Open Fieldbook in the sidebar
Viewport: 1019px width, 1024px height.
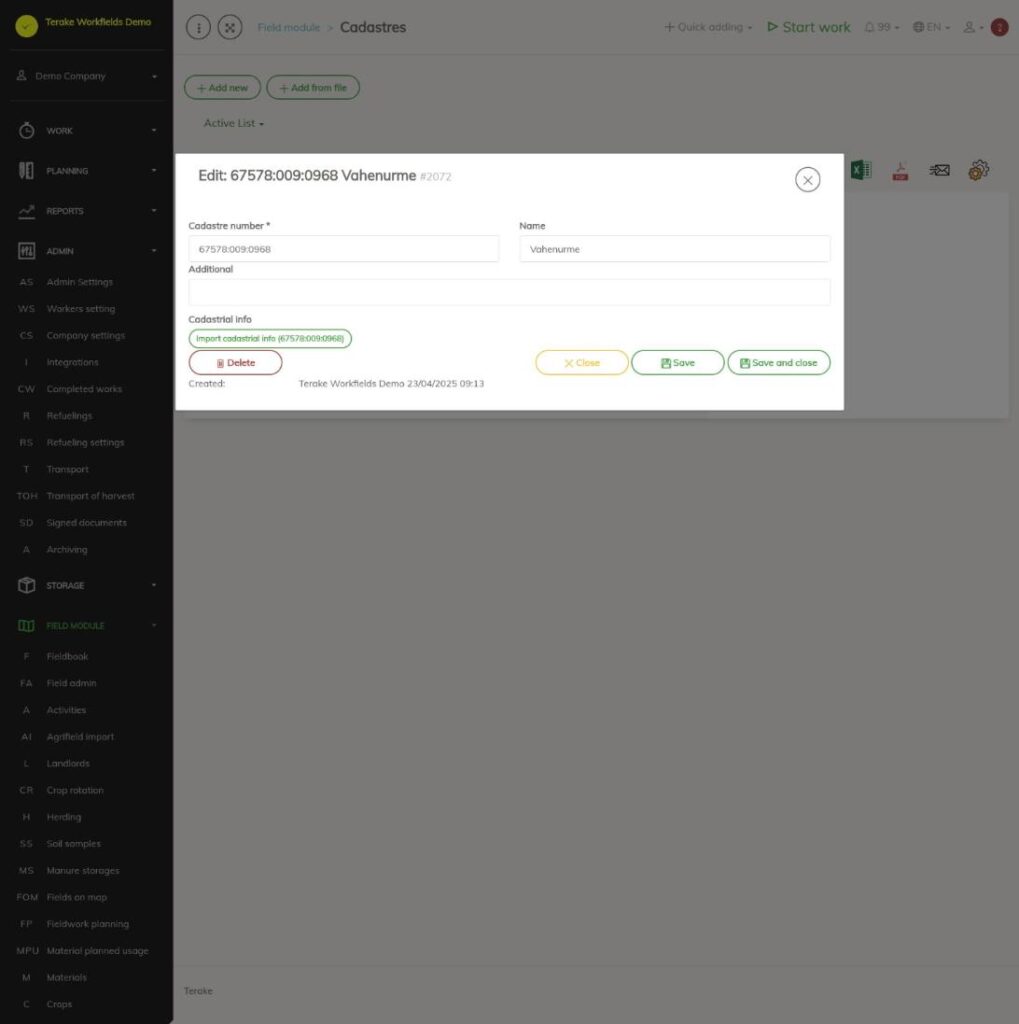(x=67, y=656)
